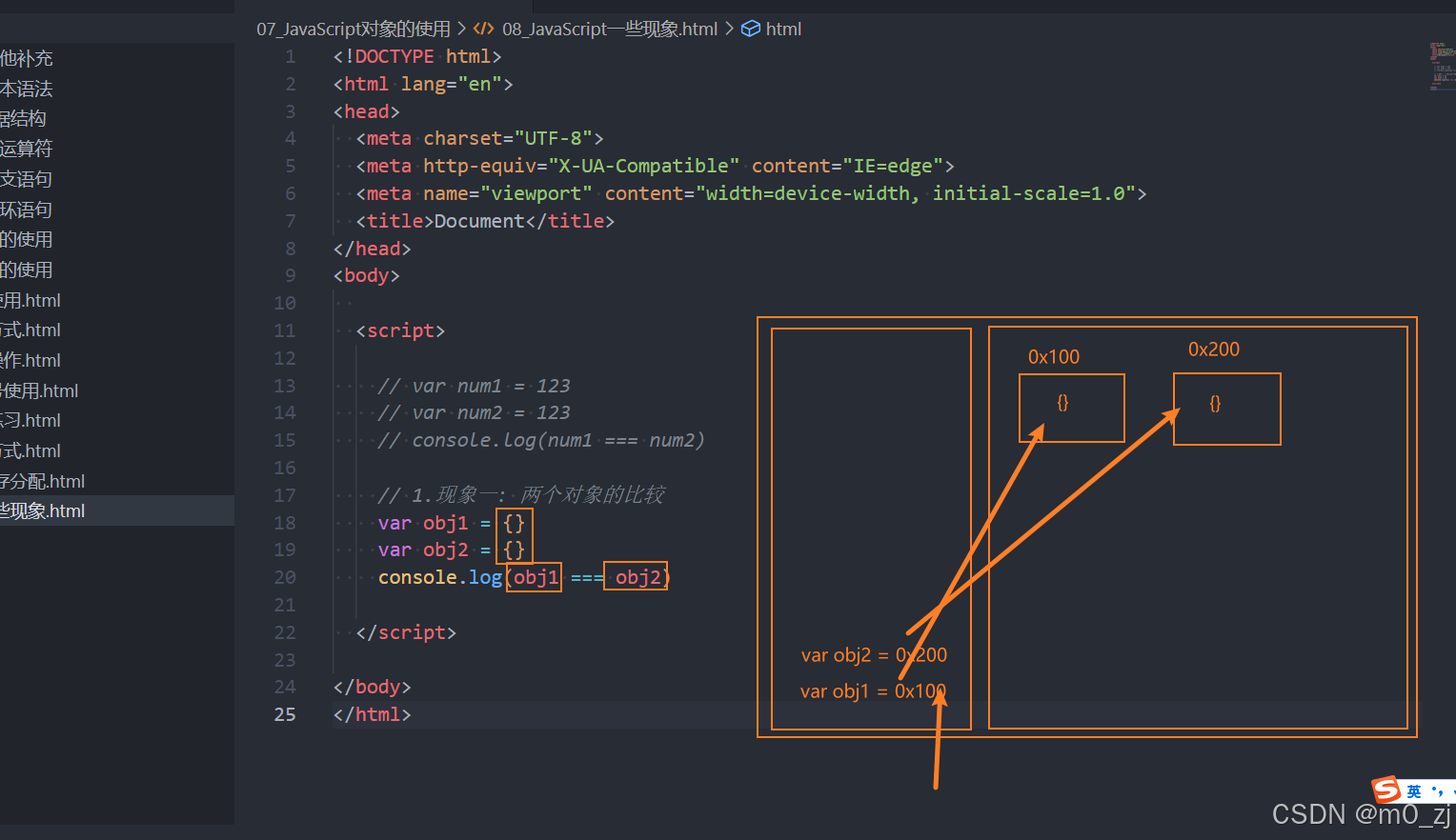The image size is (1456, 840).
Task: Expand the 07_JavaScript对象的使用 breadcrumb dropdown
Action: (353, 29)
